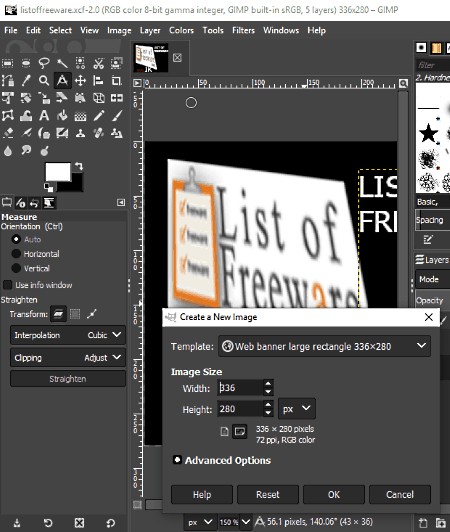450x532 pixels.
Task: Select the Flip tool
Action: [116, 98]
